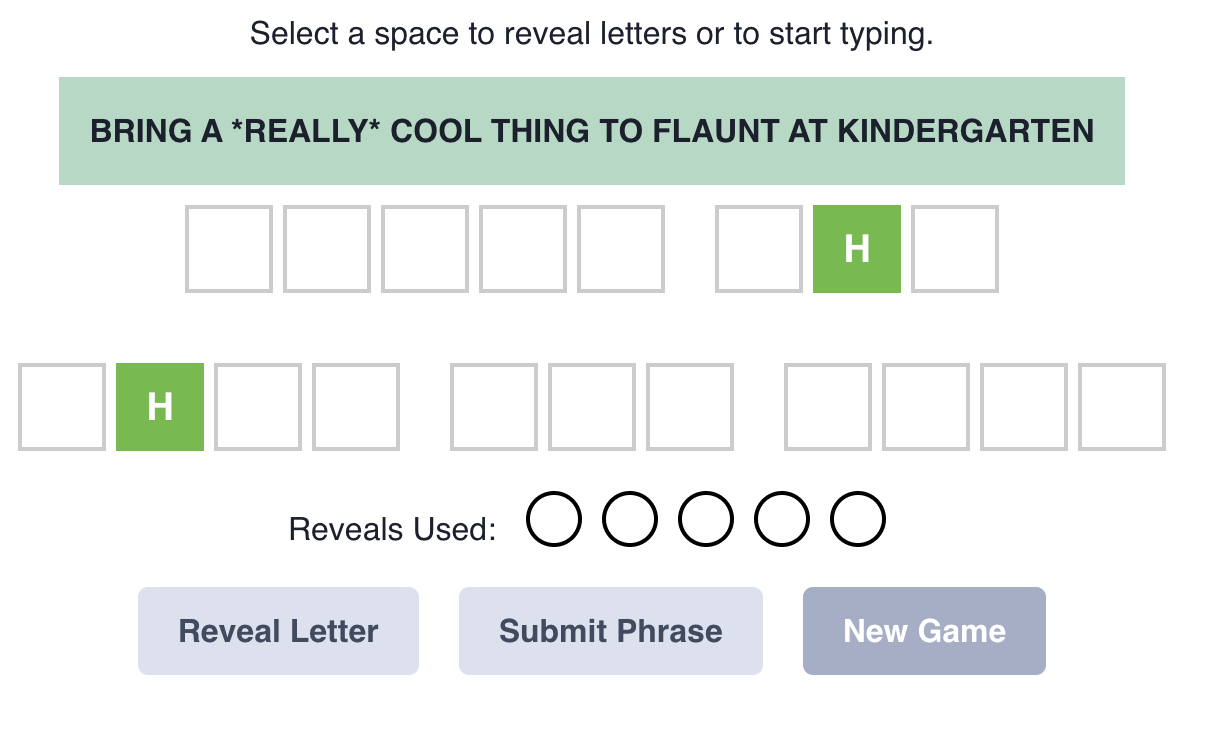The width and height of the screenshot is (1209, 734).
Task: Select the fifth Reveals Used circle
Action: point(856,519)
